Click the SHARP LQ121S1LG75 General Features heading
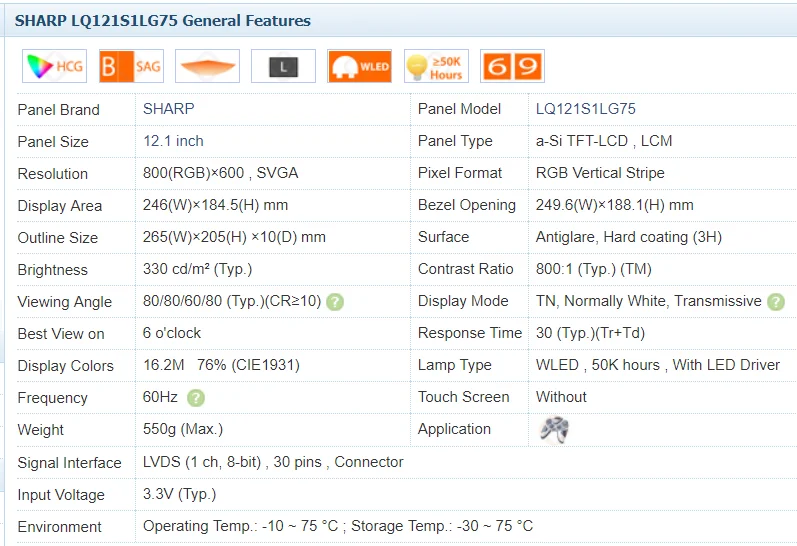This screenshot has width=797, height=546. click(163, 21)
